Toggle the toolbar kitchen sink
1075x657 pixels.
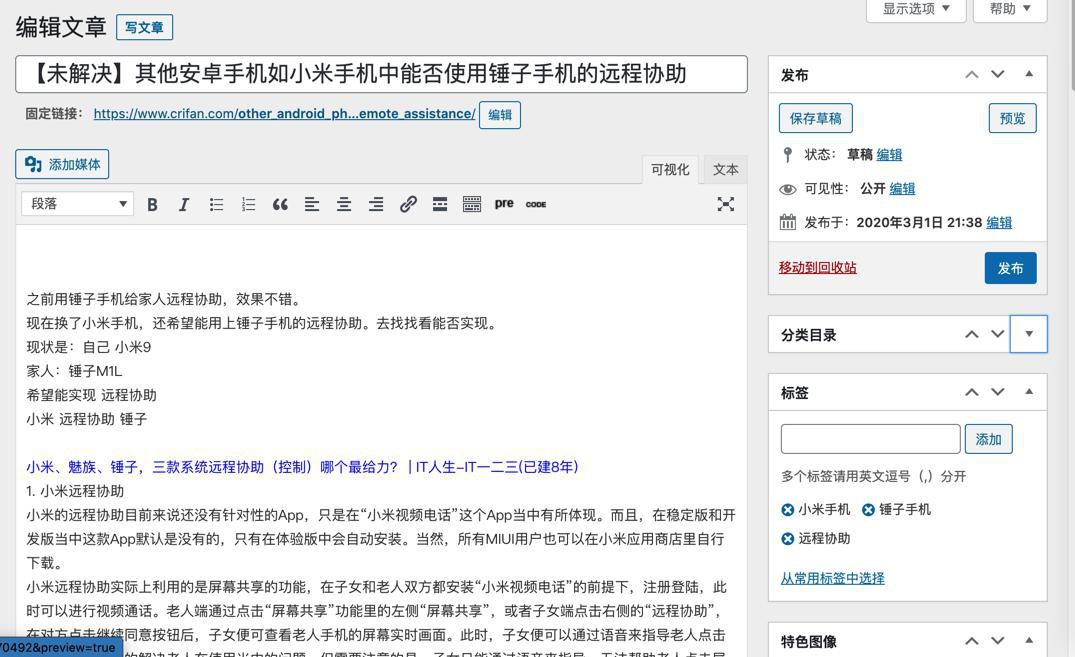point(472,204)
